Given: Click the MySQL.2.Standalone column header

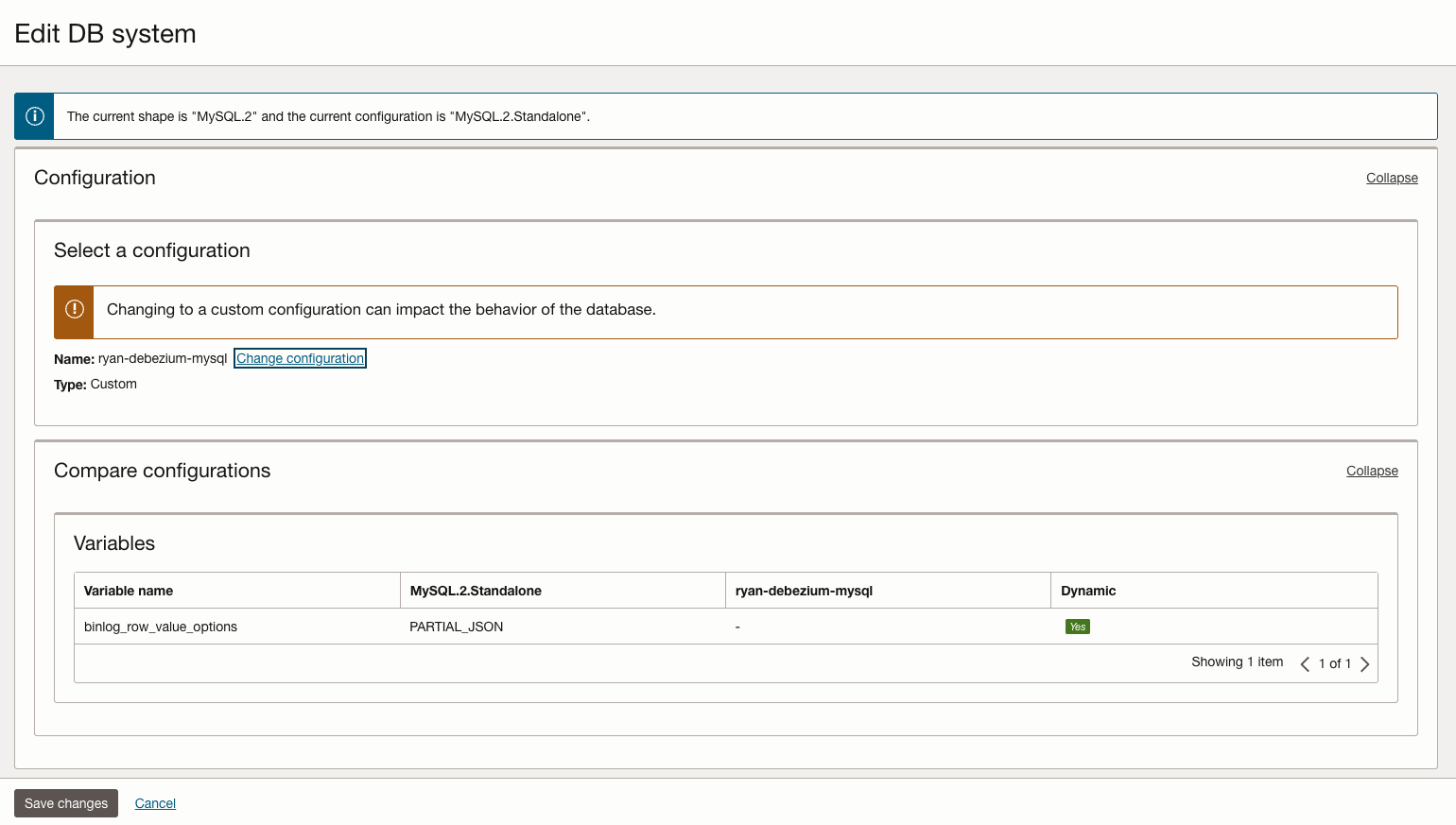Looking at the screenshot, I should click(475, 590).
